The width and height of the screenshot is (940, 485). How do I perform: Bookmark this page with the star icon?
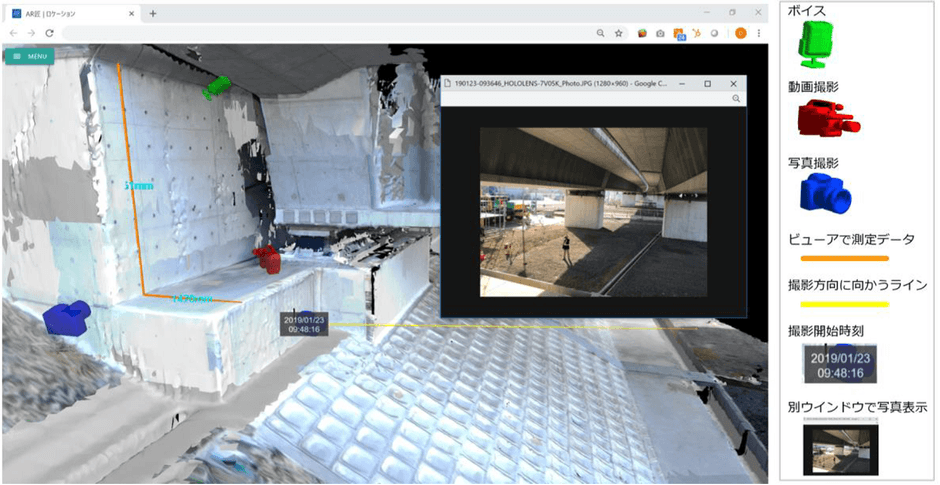pyautogui.click(x=619, y=33)
